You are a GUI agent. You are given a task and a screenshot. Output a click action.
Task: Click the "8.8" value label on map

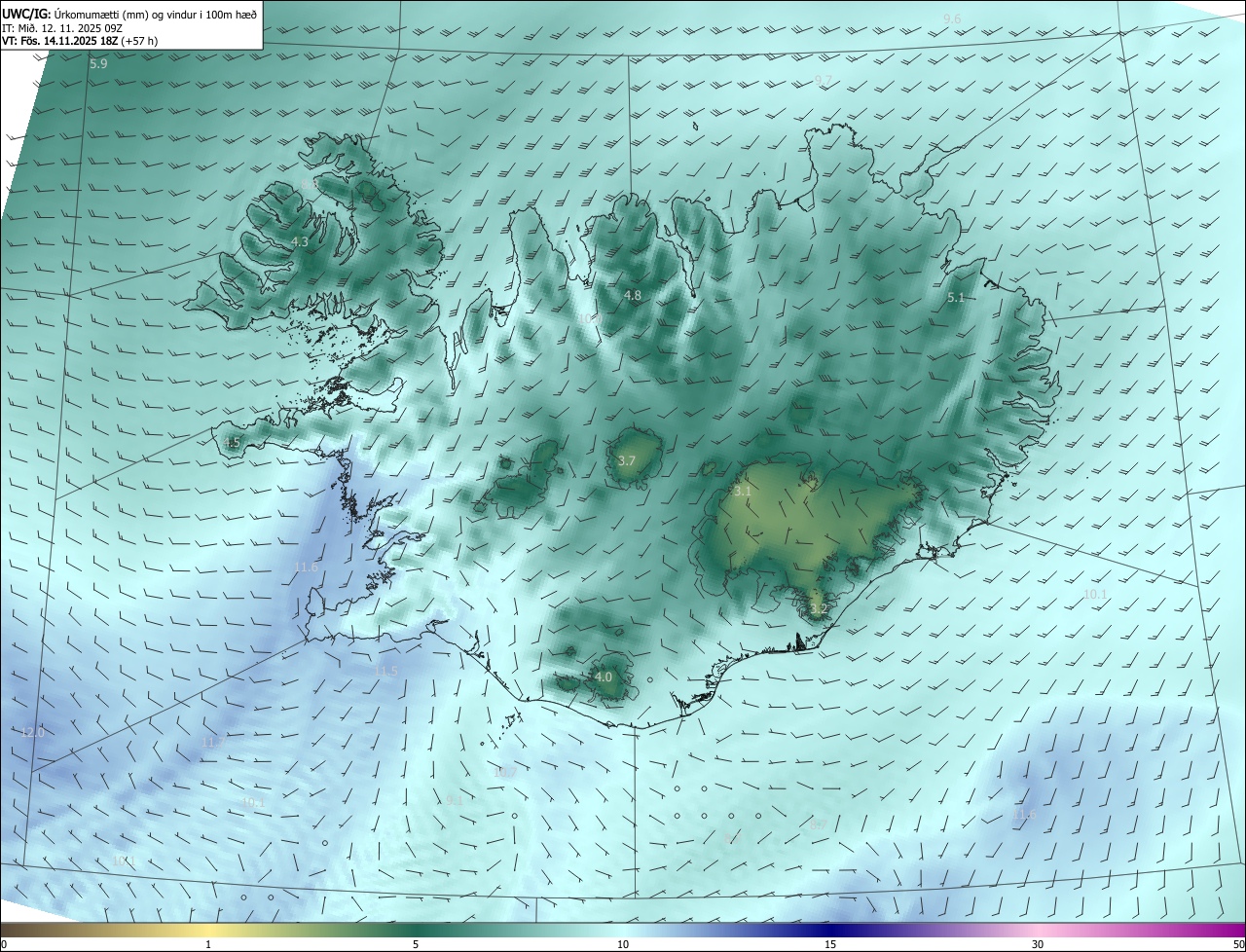(309, 183)
